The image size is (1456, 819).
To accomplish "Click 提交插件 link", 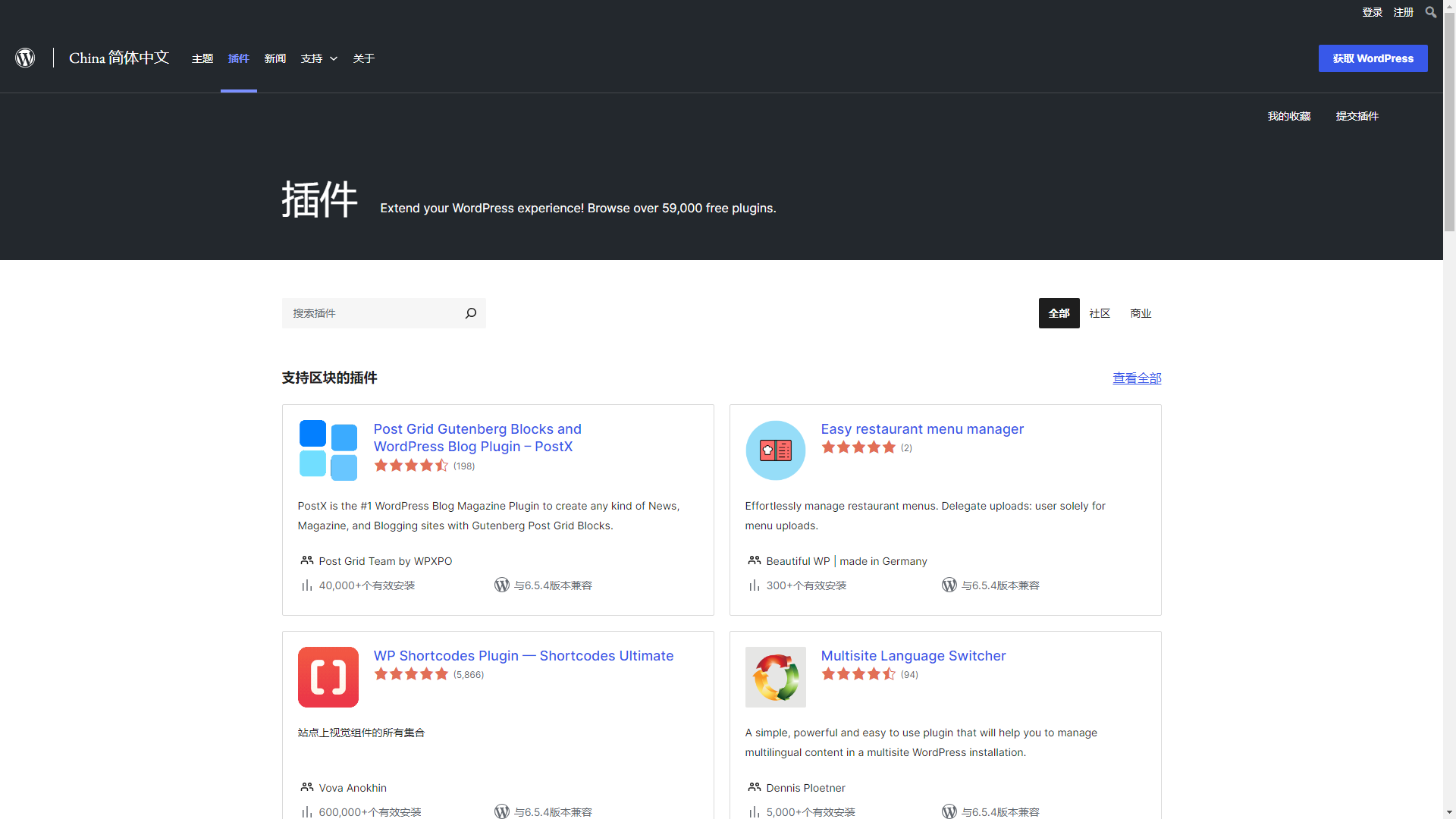I will click(x=1357, y=116).
